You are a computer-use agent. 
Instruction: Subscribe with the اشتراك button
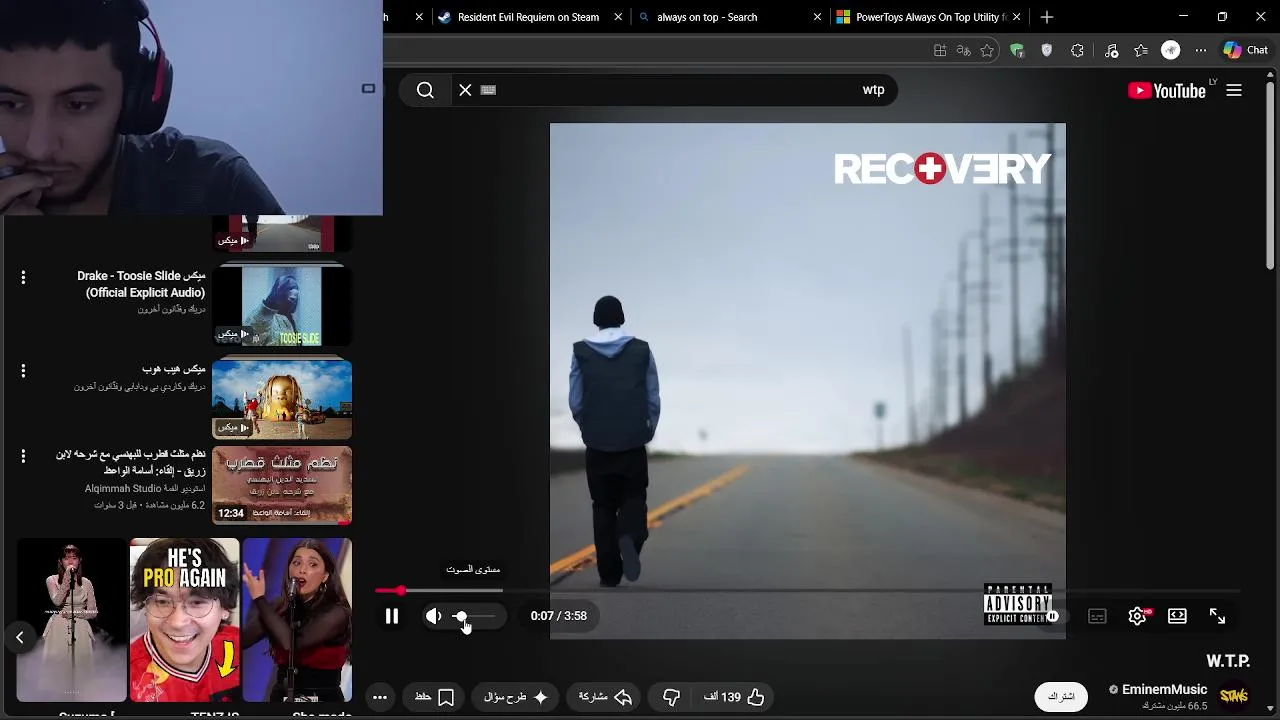(1061, 696)
